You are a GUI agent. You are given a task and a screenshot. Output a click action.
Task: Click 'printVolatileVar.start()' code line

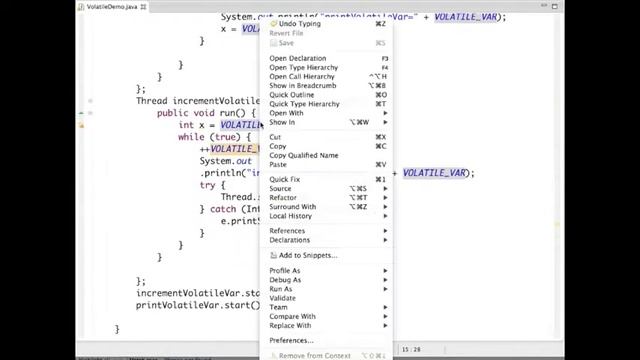198,305
